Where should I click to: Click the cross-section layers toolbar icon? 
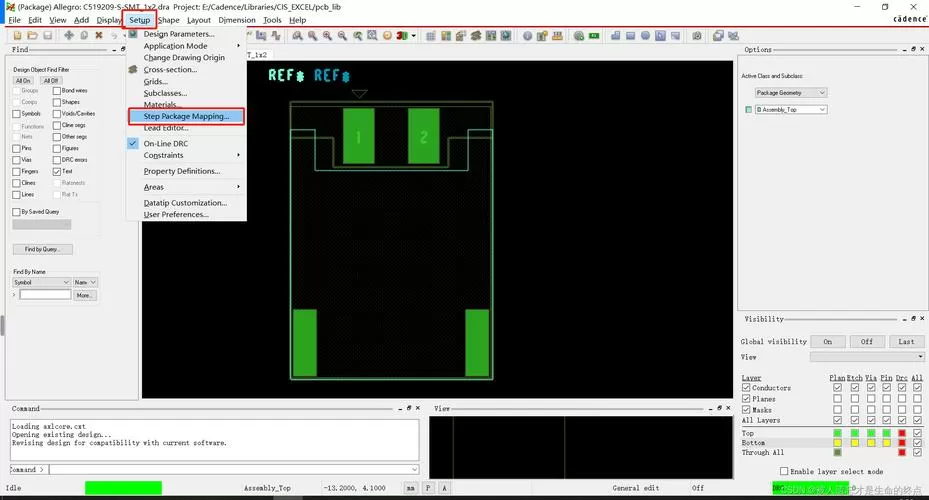(476, 36)
